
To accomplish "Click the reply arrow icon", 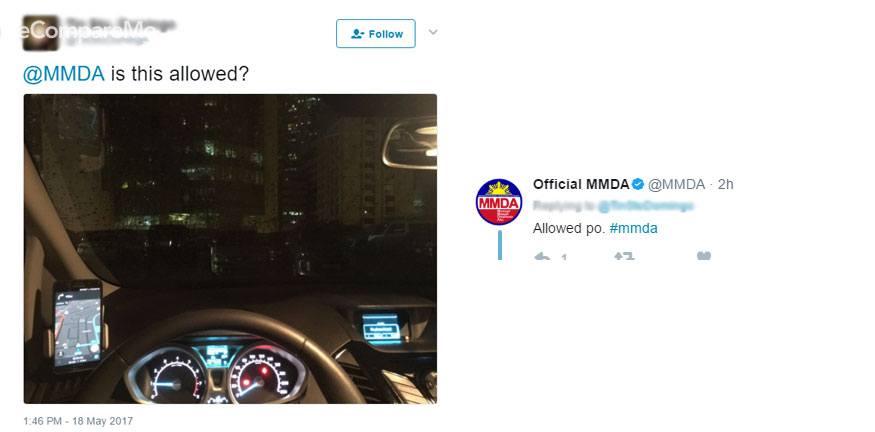I will 542,256.
